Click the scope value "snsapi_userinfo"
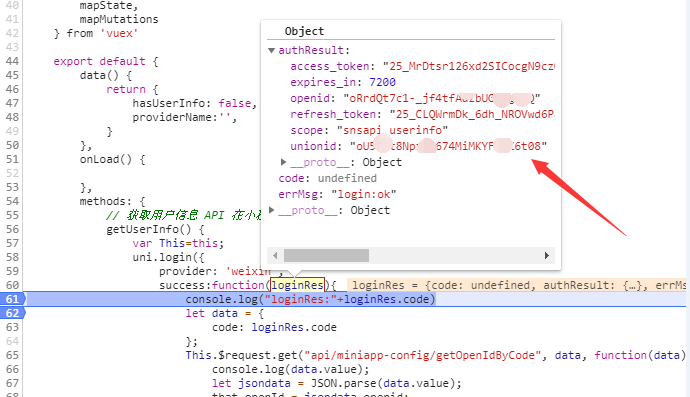Screen dimensions: 690x397 coord(393,130)
